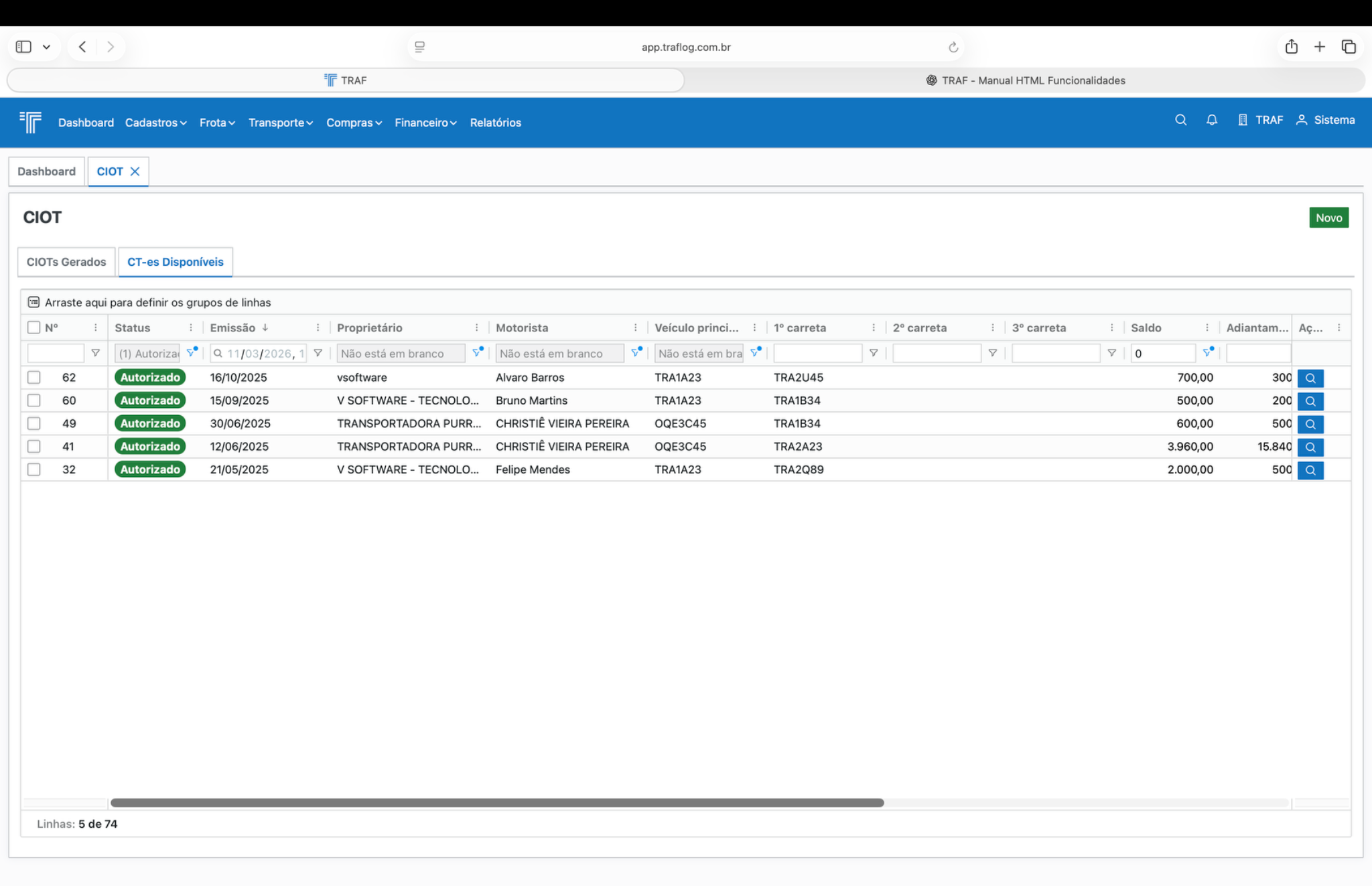Expand the Financeiro dropdown menu
The width and height of the screenshot is (1372, 886).
coord(425,123)
